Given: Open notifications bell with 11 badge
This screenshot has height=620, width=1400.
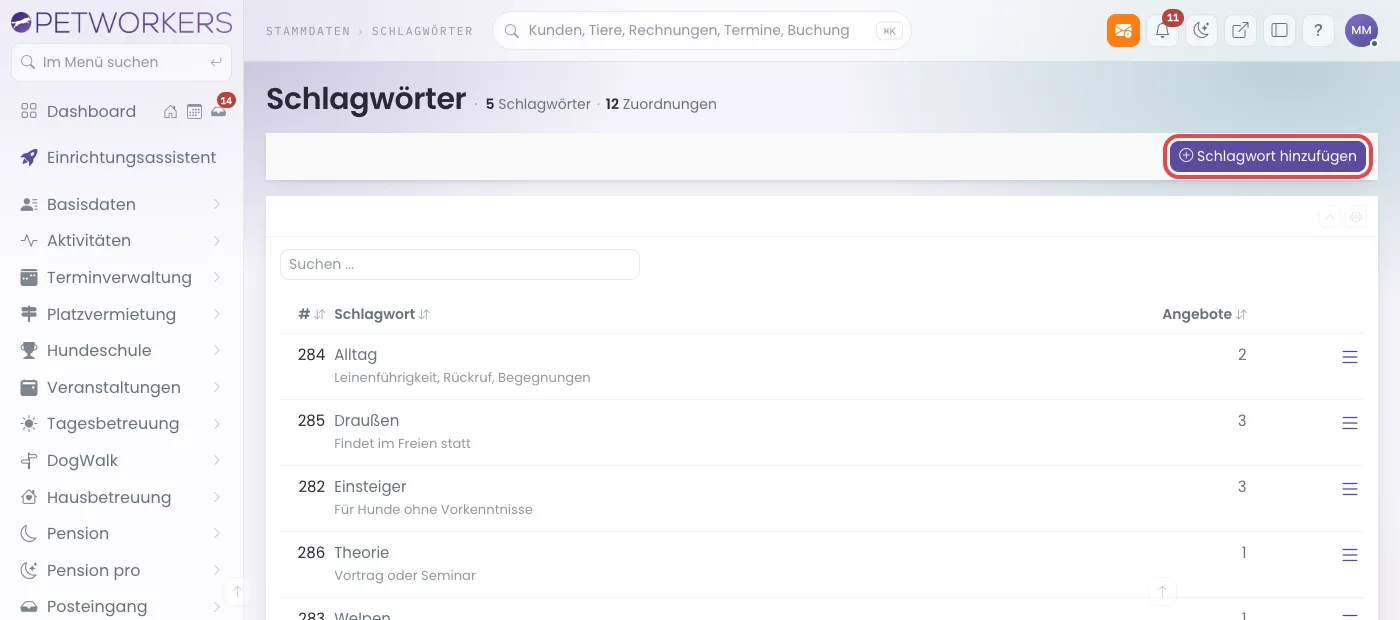Looking at the screenshot, I should (1162, 30).
